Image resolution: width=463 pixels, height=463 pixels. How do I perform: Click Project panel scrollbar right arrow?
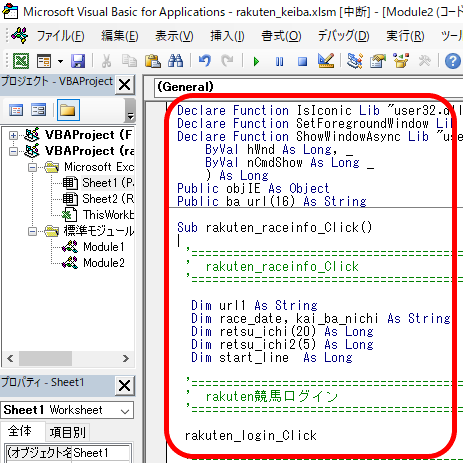[126, 359]
